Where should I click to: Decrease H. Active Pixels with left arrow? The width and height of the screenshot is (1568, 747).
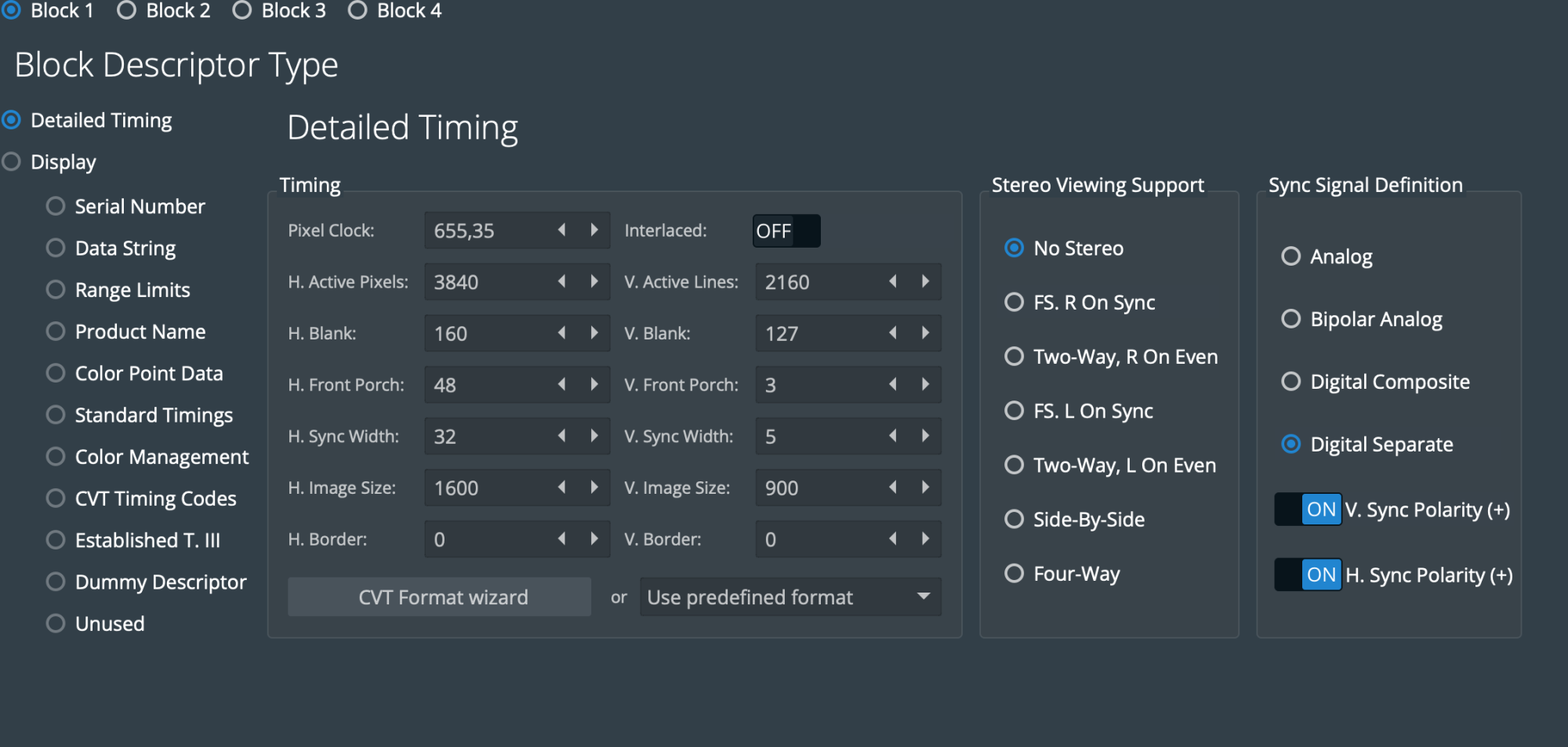561,281
